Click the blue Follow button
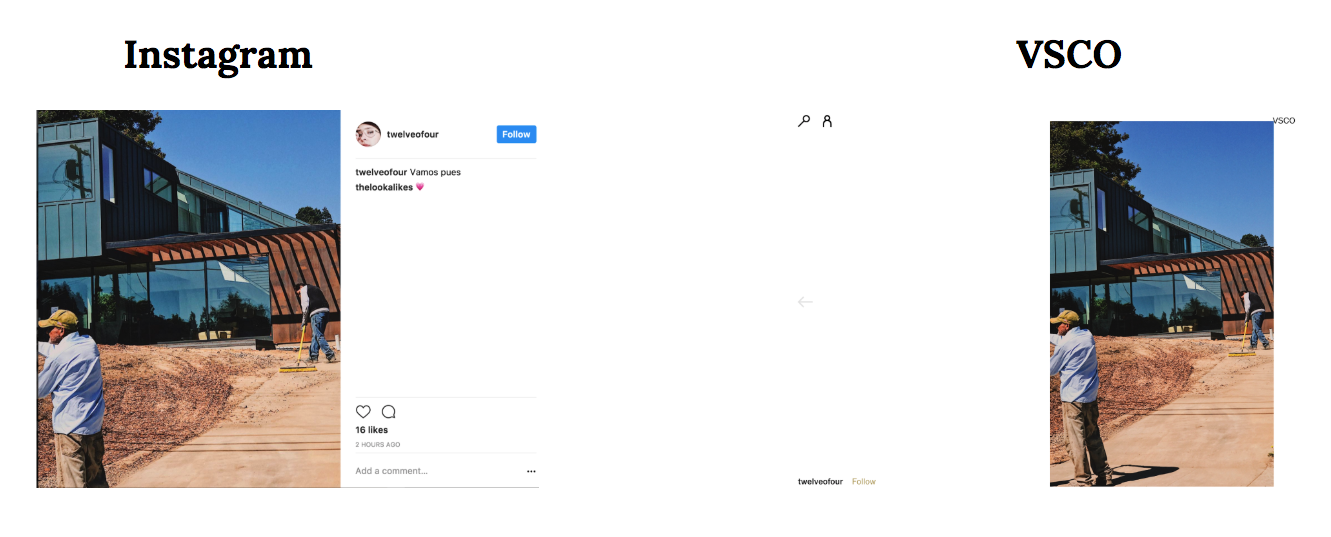The height and width of the screenshot is (537, 1331). click(516, 134)
